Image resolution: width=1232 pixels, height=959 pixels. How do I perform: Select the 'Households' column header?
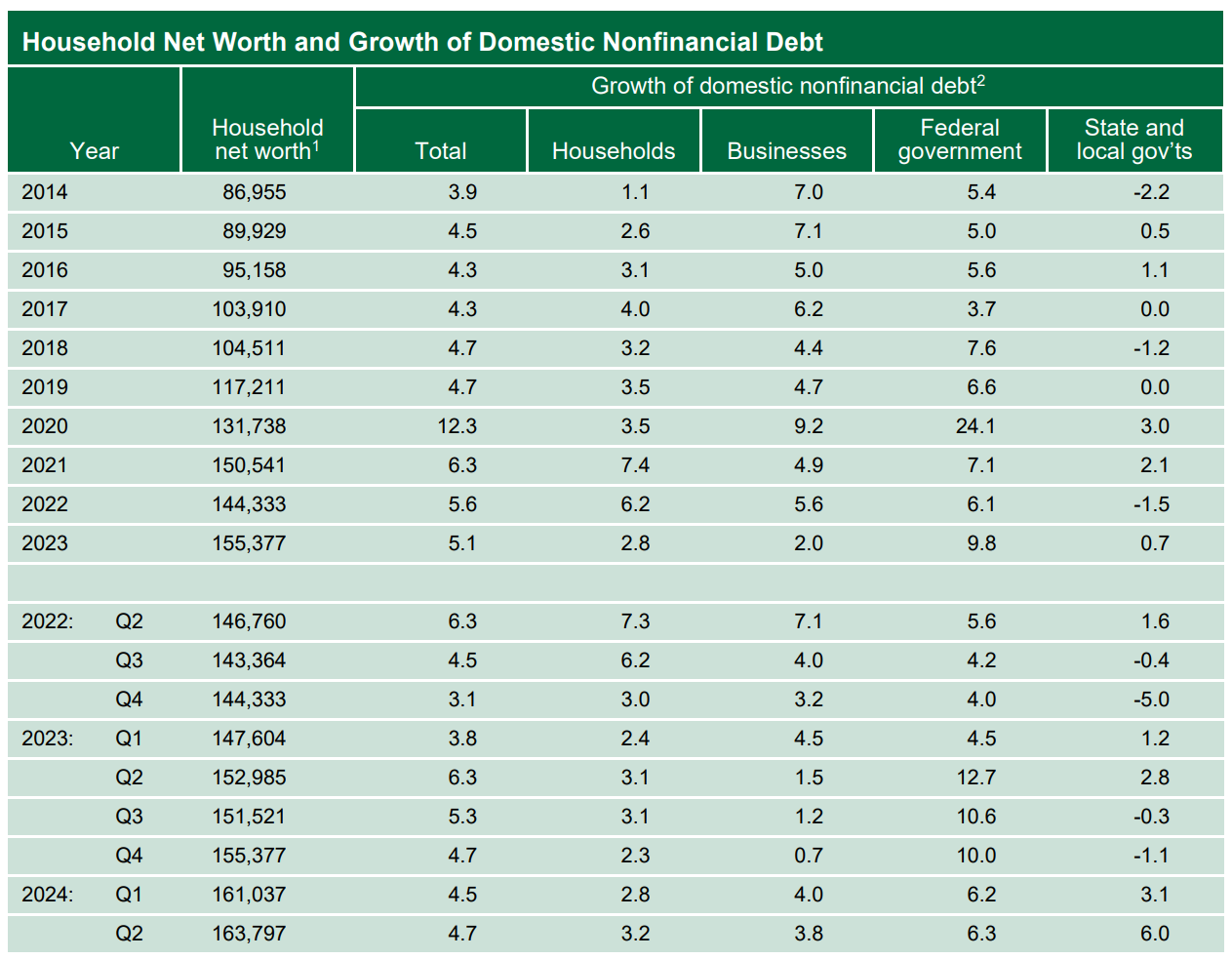coord(614,151)
